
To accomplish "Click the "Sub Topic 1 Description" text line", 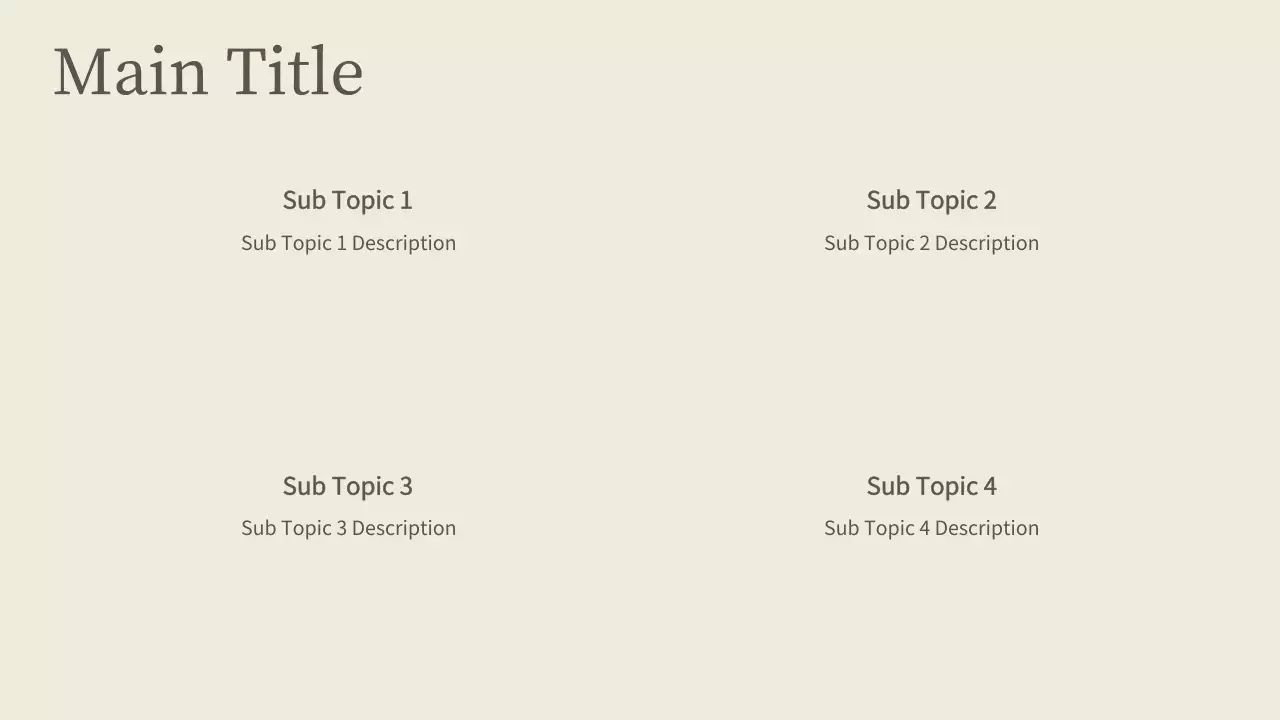I will click(x=348, y=243).
